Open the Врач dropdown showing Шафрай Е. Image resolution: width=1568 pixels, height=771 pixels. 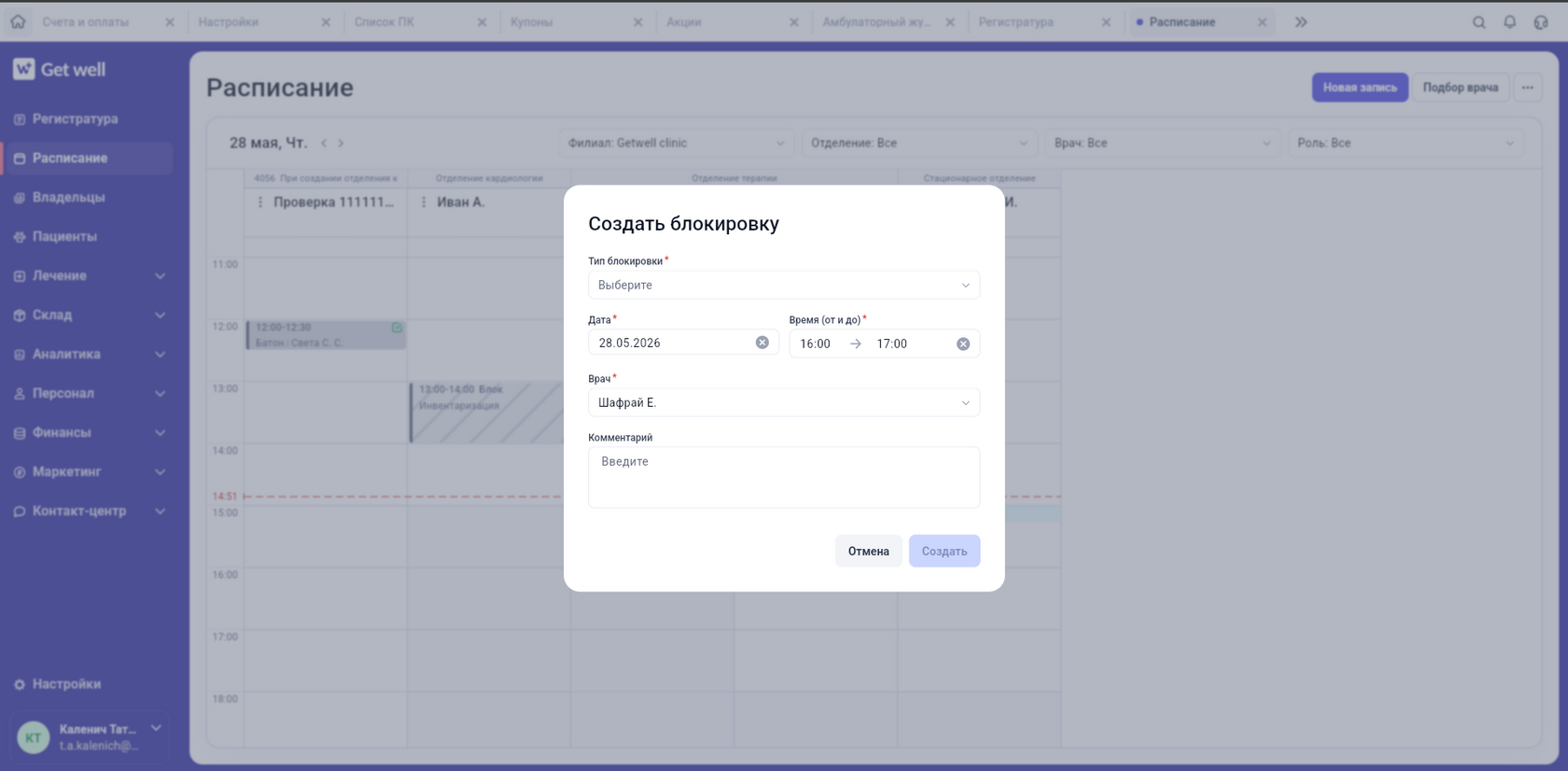tap(784, 402)
